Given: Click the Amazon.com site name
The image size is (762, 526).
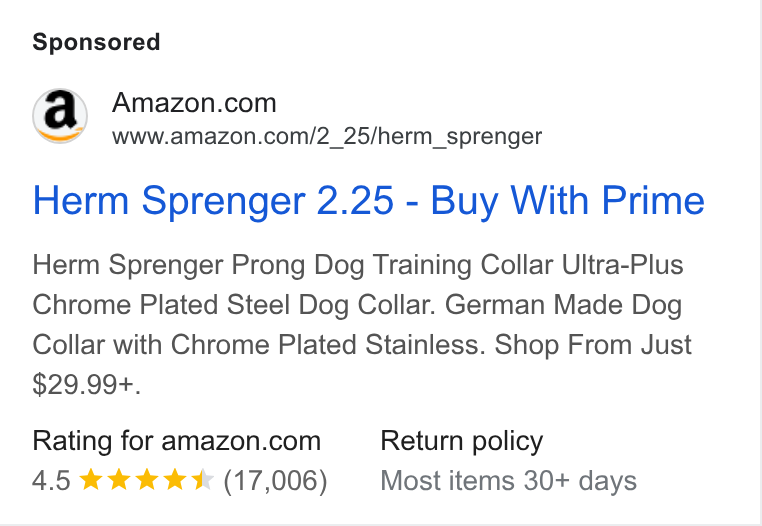Looking at the screenshot, I should click(194, 103).
